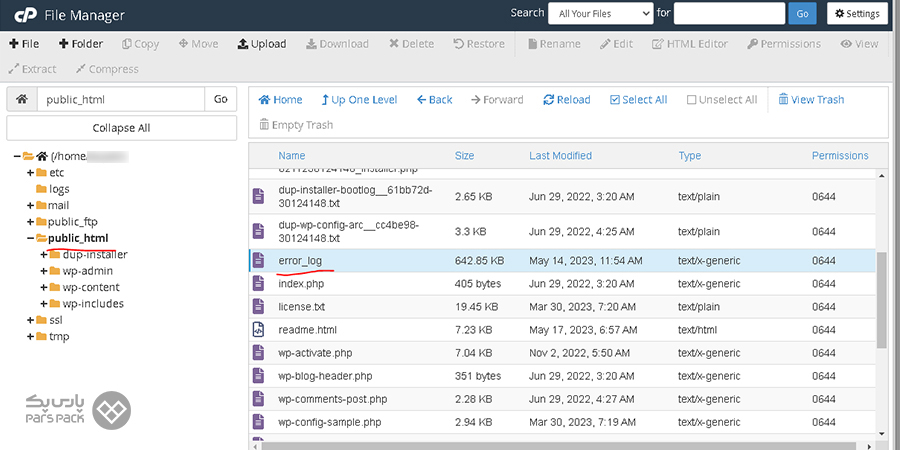Expand the mail folder in tree
Screen dimensions: 900x450
[x=30, y=205]
